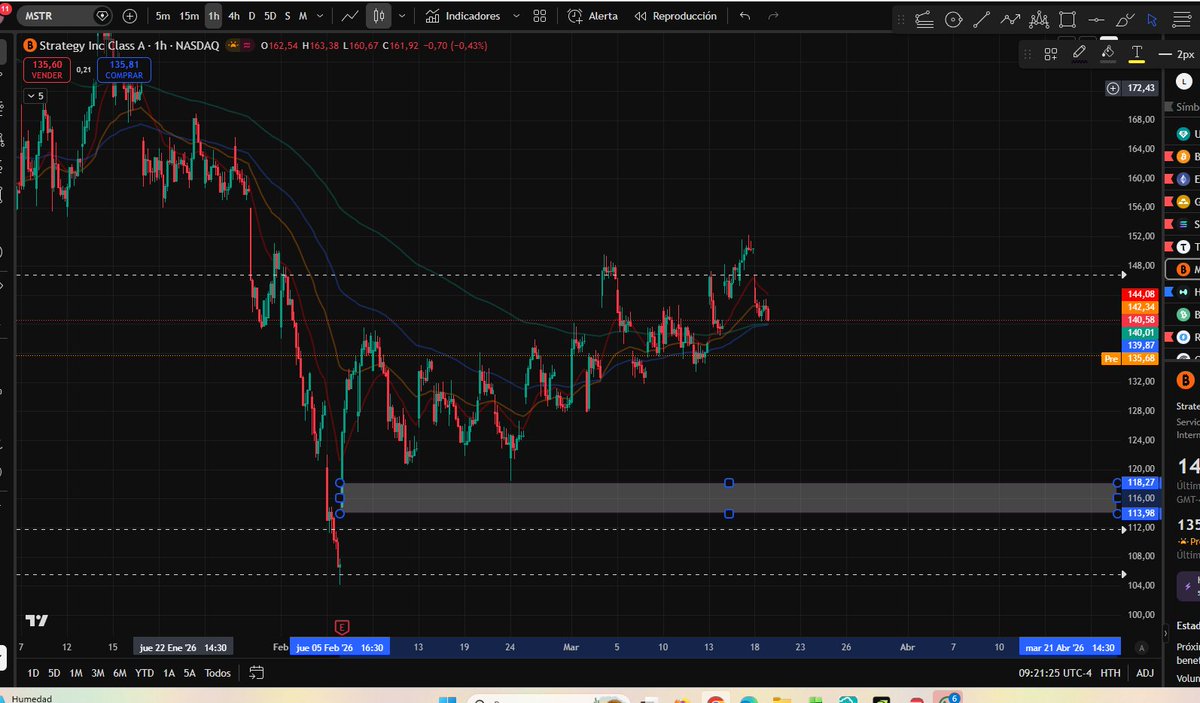Select the 5D timeframe
This screenshot has width=1200, height=703.
pyautogui.click(x=269, y=16)
